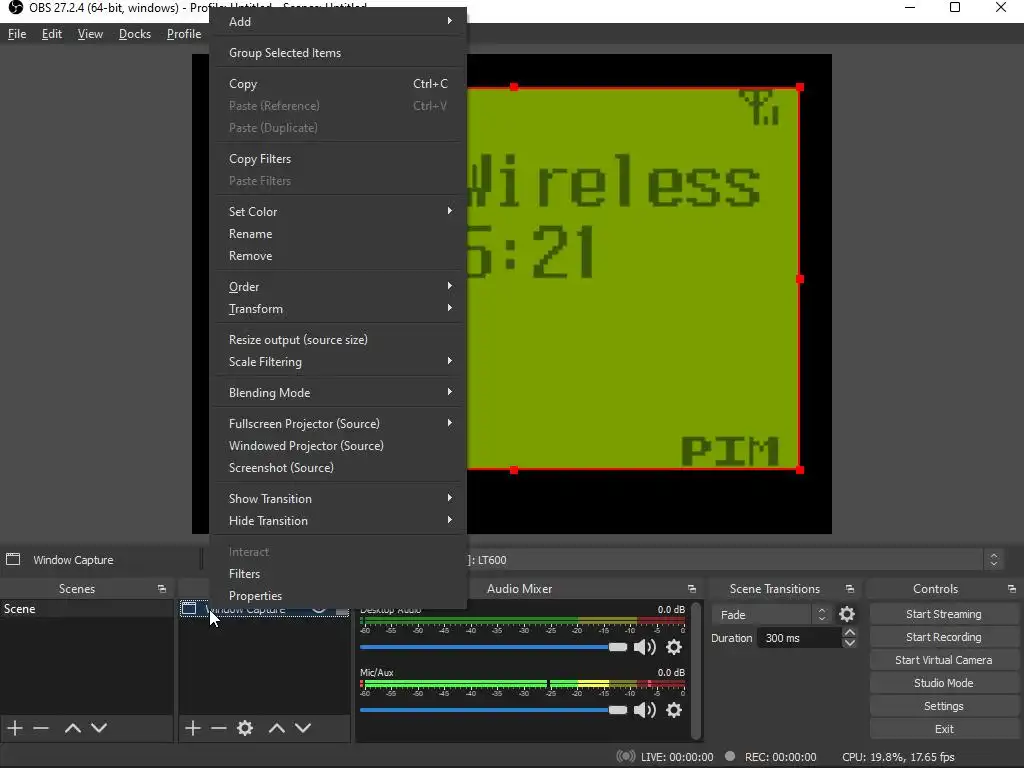Open Desktop Audio settings gear
1024x768 pixels.
click(x=674, y=647)
